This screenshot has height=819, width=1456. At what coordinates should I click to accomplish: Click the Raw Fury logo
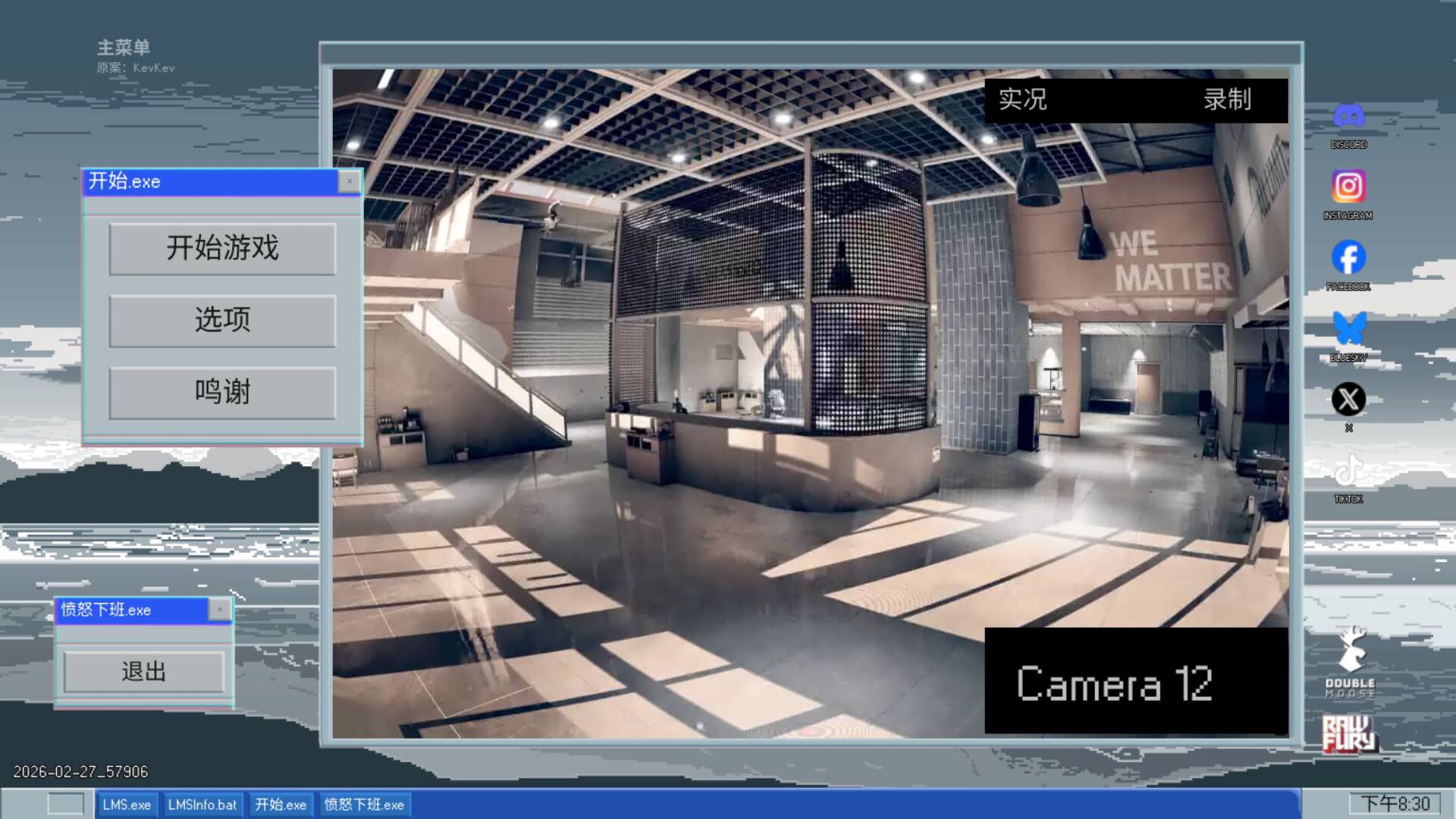point(1348,733)
